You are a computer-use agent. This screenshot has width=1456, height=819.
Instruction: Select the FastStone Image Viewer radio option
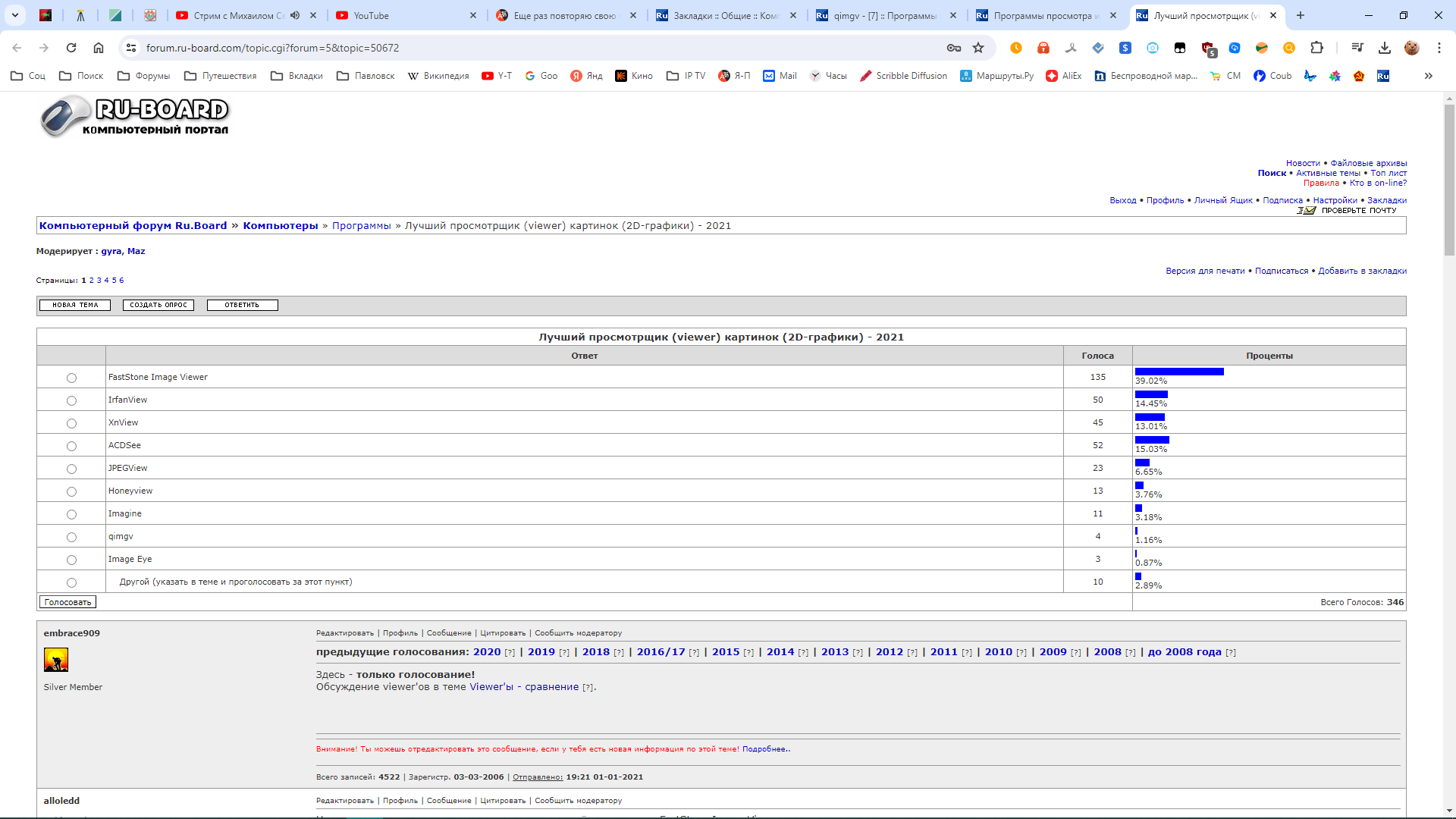pyautogui.click(x=71, y=378)
